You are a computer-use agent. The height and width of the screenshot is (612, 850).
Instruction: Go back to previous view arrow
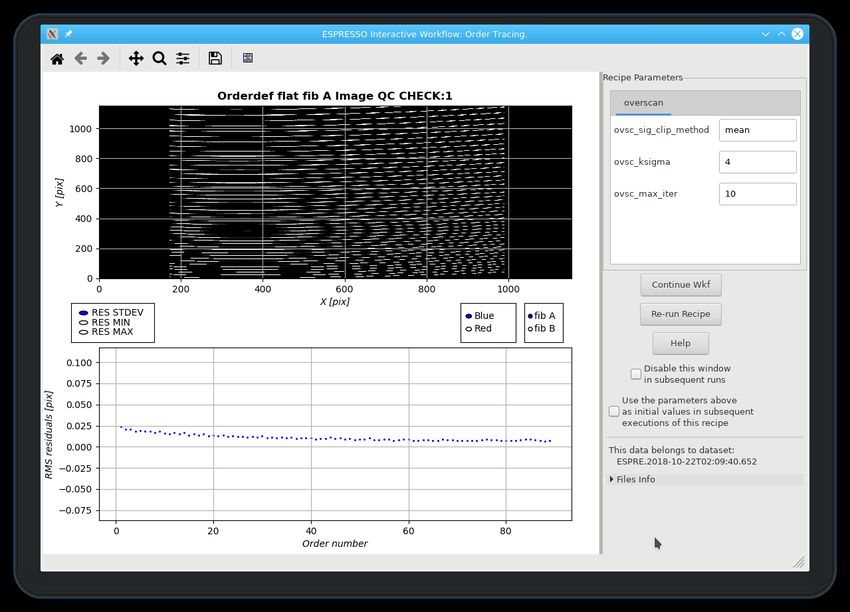[81, 59]
